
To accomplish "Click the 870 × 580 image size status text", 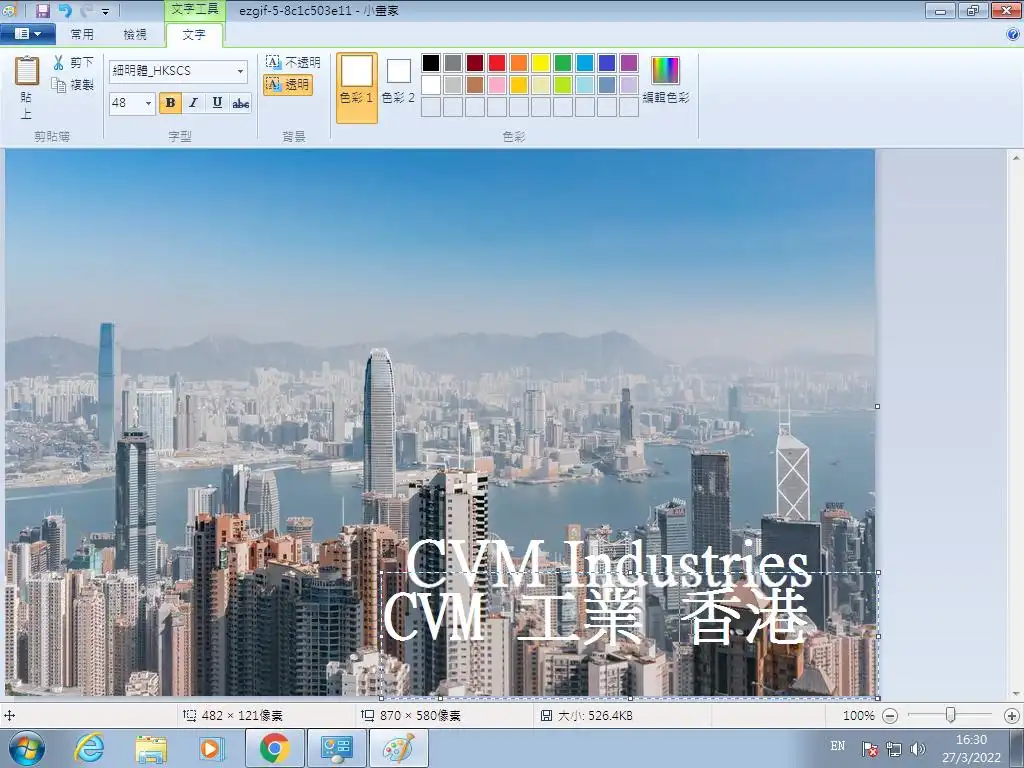I will tap(420, 716).
